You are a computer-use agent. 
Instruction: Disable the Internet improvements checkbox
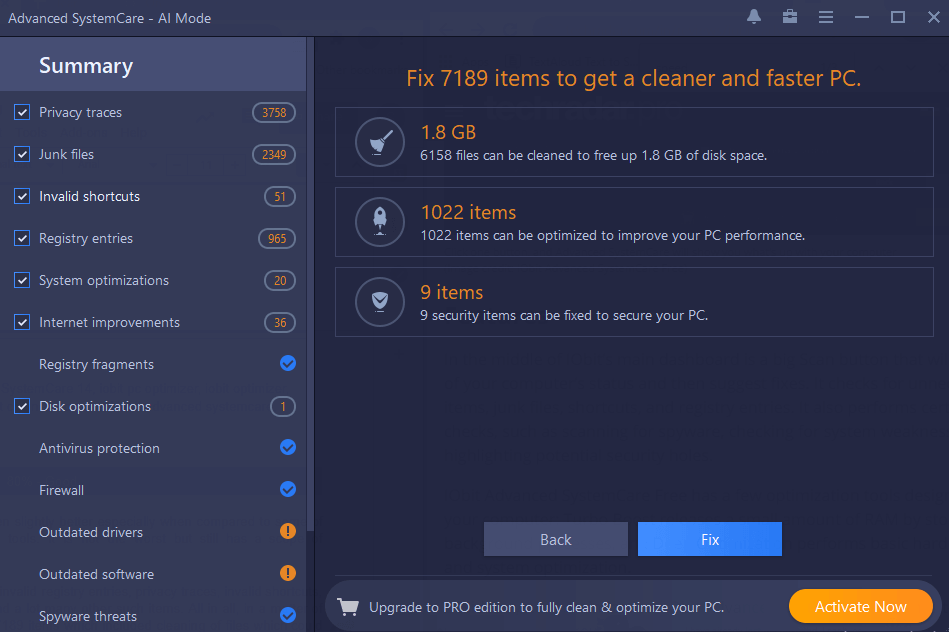click(x=22, y=322)
